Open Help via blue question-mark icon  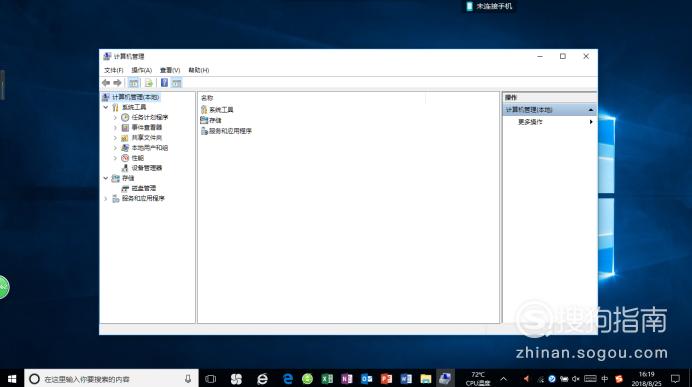(x=164, y=83)
